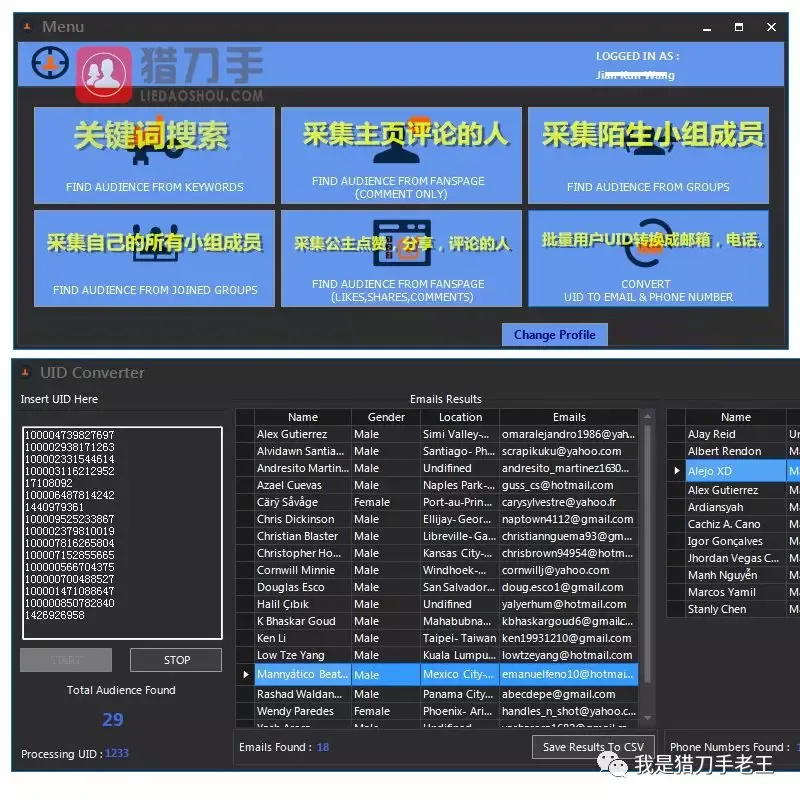Select Ardiansyah in the phone numbers table
Viewport: 800px width, 800px height.
(735, 507)
